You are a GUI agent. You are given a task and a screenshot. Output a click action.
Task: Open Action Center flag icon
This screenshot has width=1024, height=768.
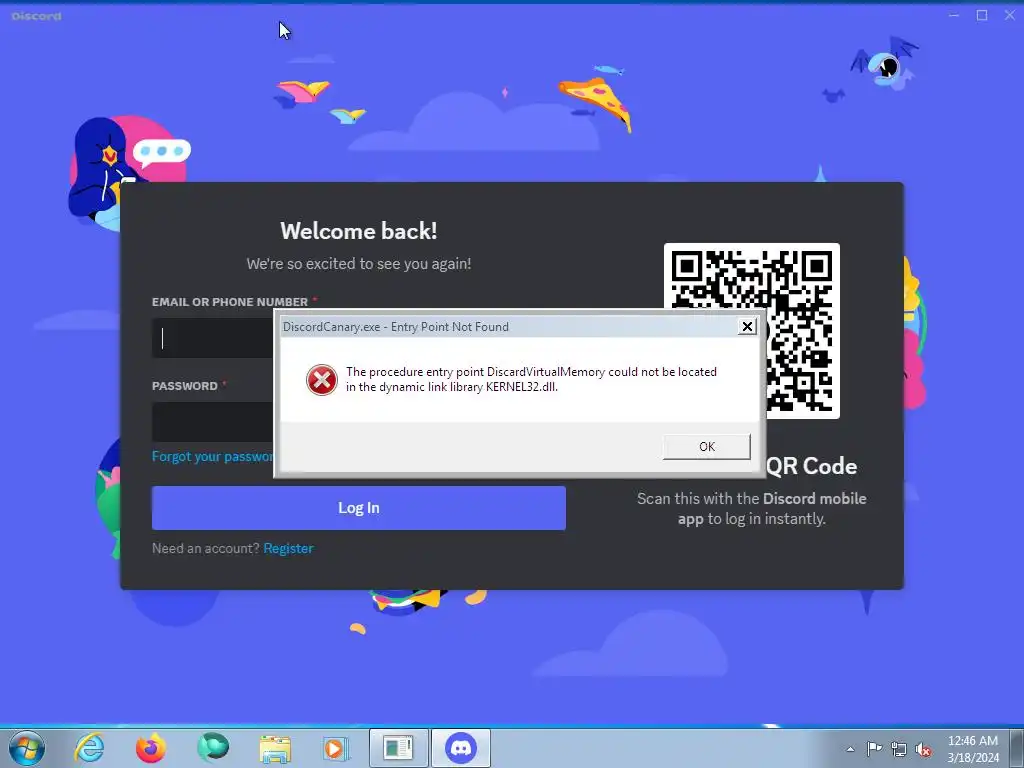[874, 749]
